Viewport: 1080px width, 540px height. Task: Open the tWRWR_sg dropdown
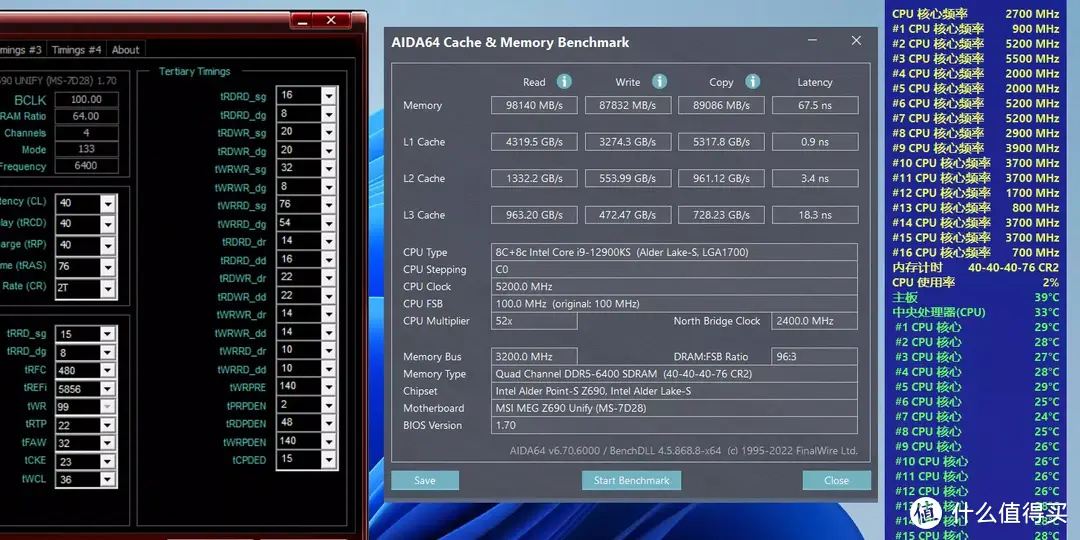(x=329, y=168)
